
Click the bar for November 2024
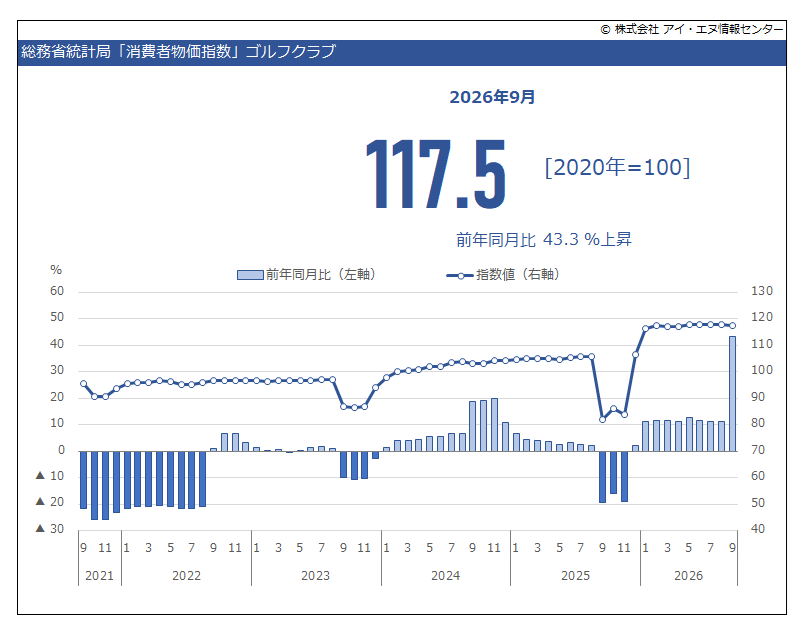pyautogui.click(x=494, y=425)
